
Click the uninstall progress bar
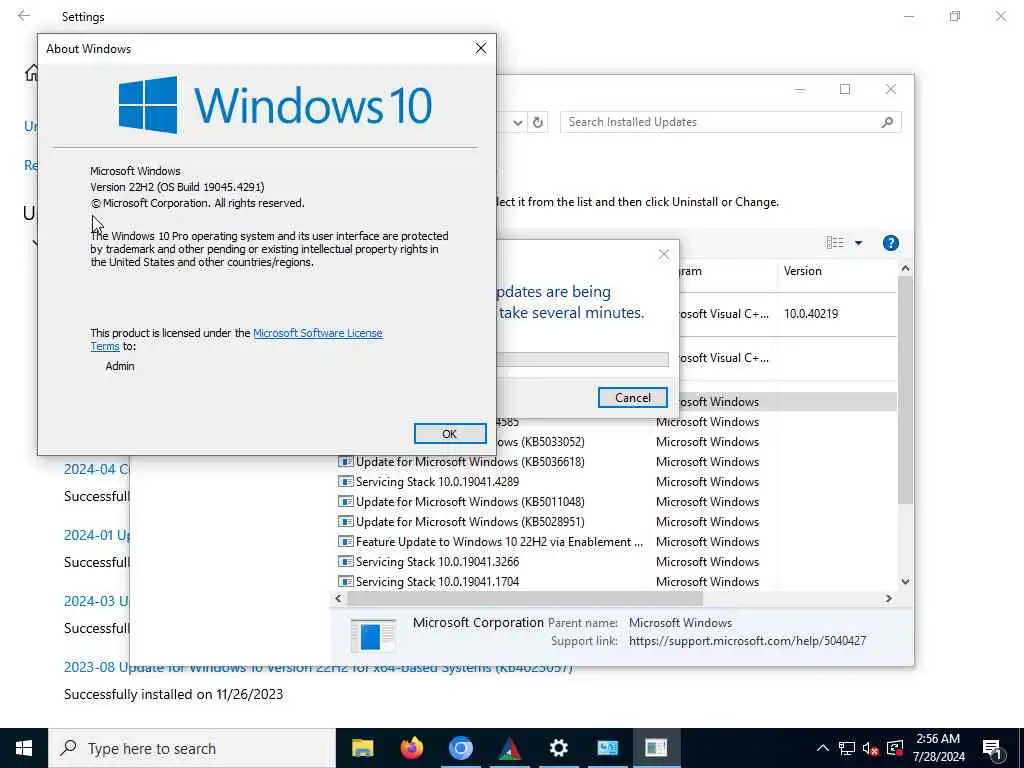(583, 359)
